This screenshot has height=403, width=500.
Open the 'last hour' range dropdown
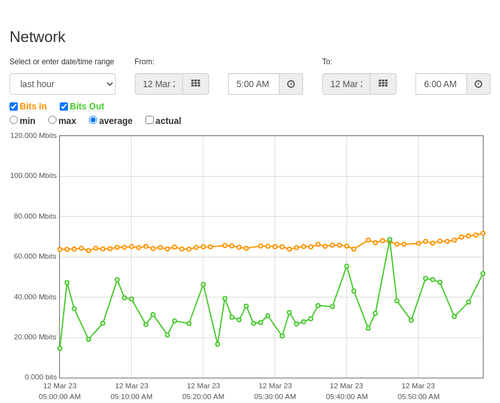[63, 84]
